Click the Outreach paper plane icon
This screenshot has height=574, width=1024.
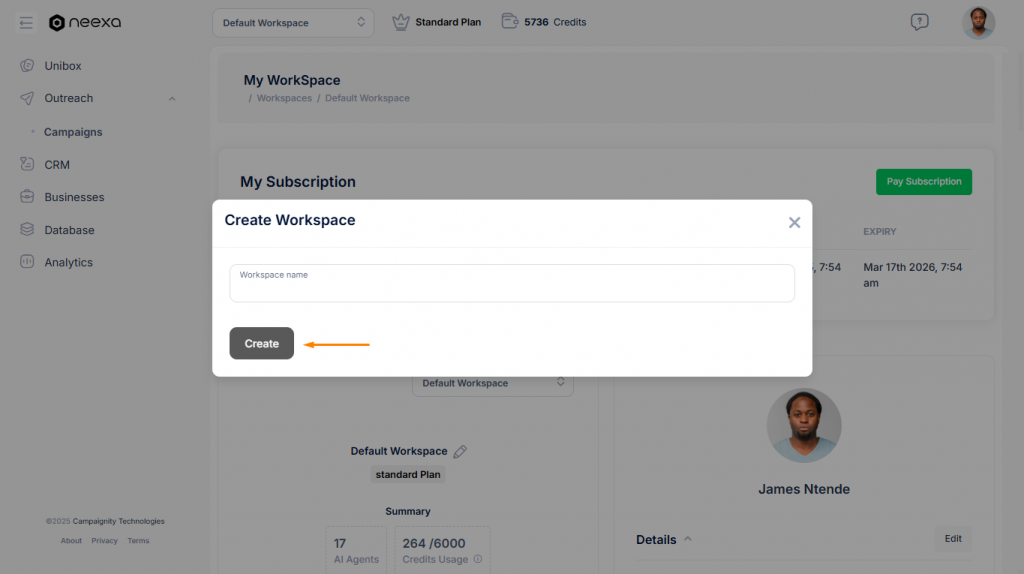[x=27, y=98]
